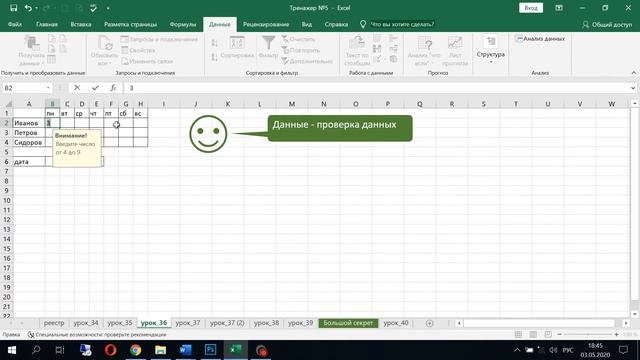Click cell A3 containing Петров
640x360 pixels.
(29, 133)
